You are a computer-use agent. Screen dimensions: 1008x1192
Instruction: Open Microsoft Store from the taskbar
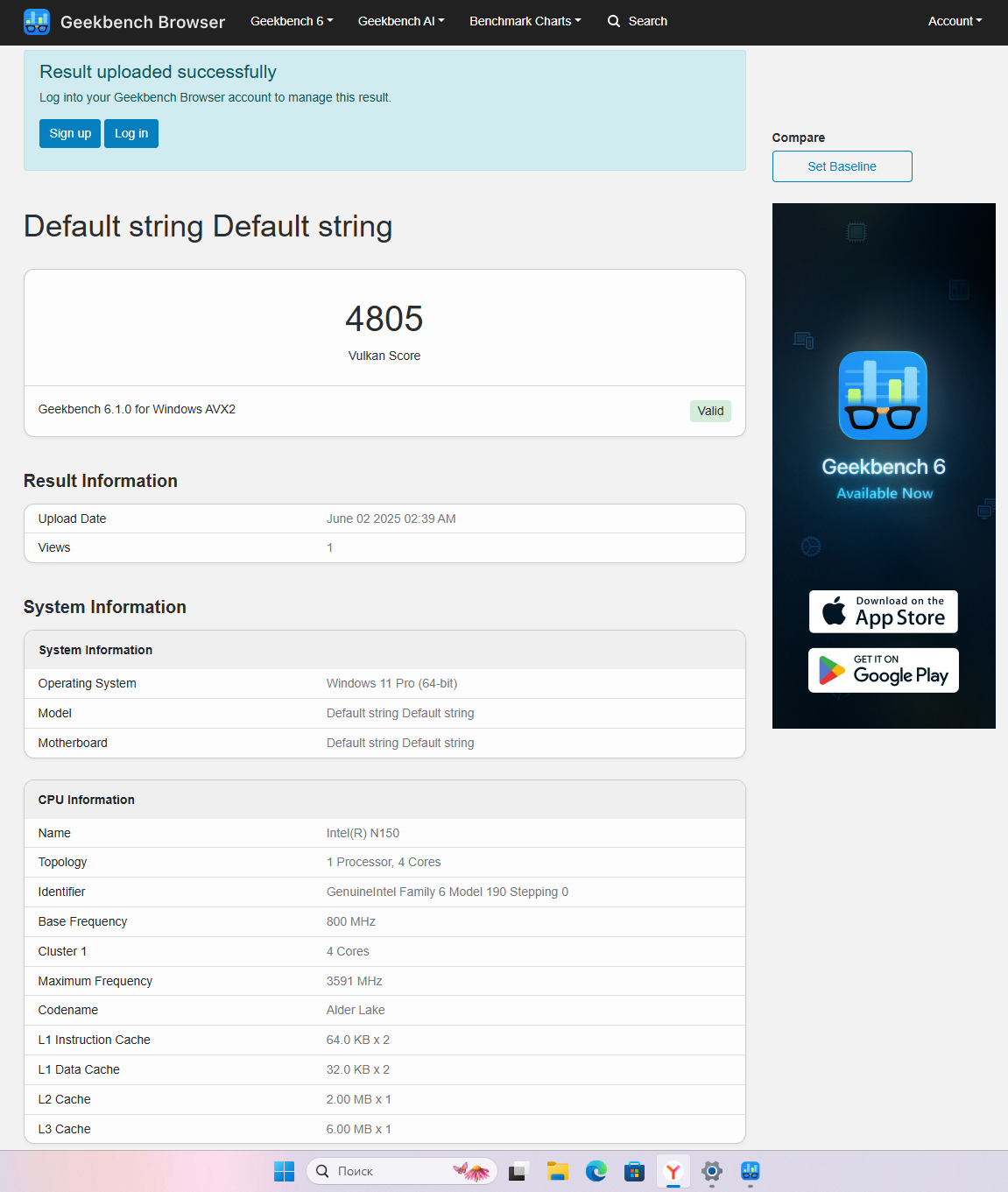click(635, 1171)
